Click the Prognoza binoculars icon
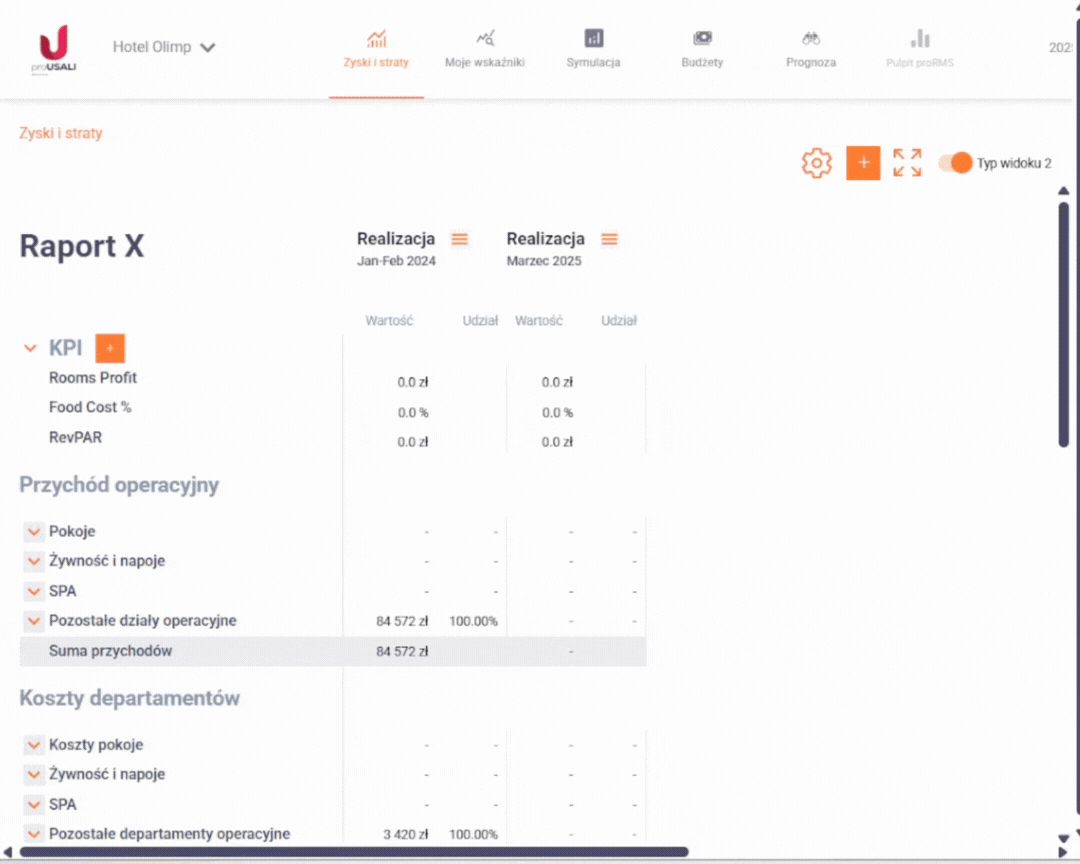1080x864 pixels. click(811, 39)
